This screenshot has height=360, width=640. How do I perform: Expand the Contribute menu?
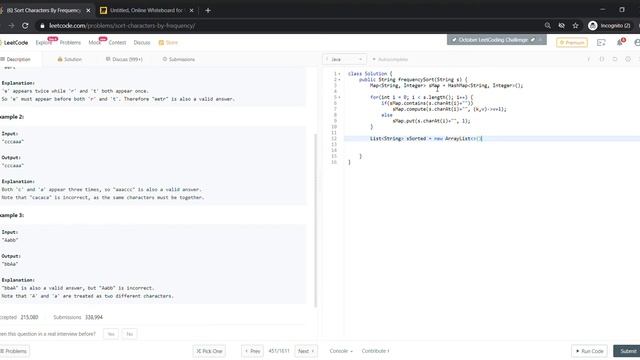tap(375, 351)
